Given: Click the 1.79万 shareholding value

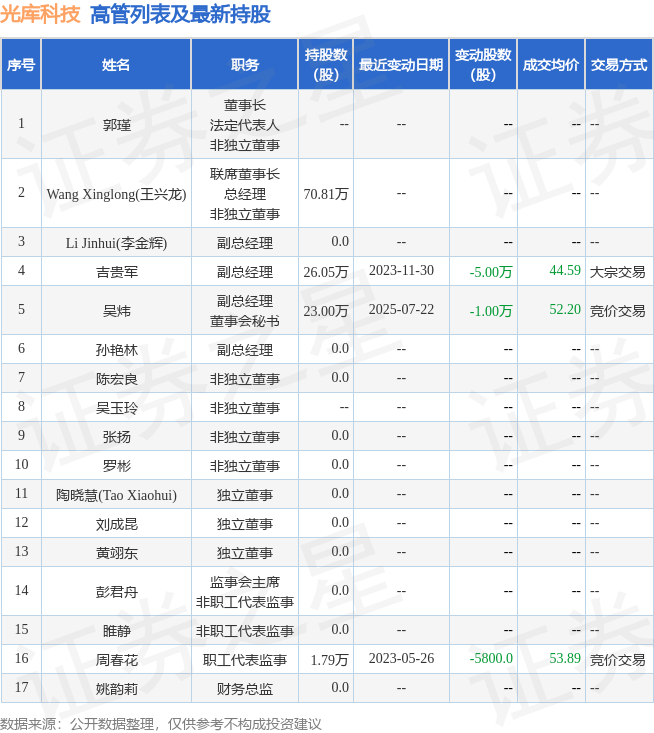Looking at the screenshot, I should (330, 660).
